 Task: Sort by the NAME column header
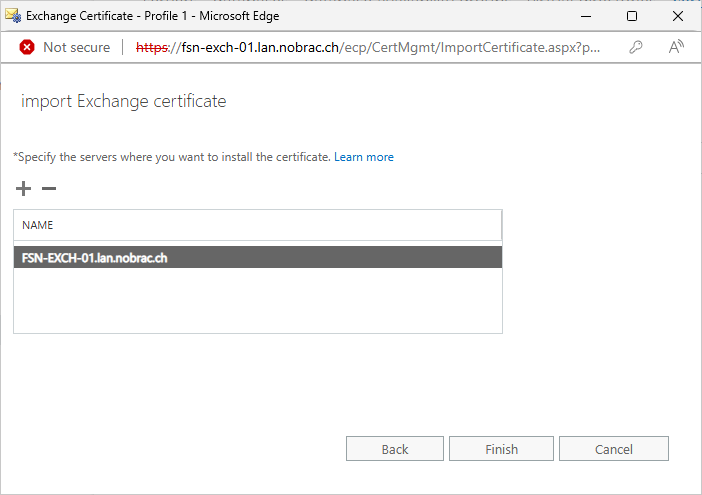point(257,225)
